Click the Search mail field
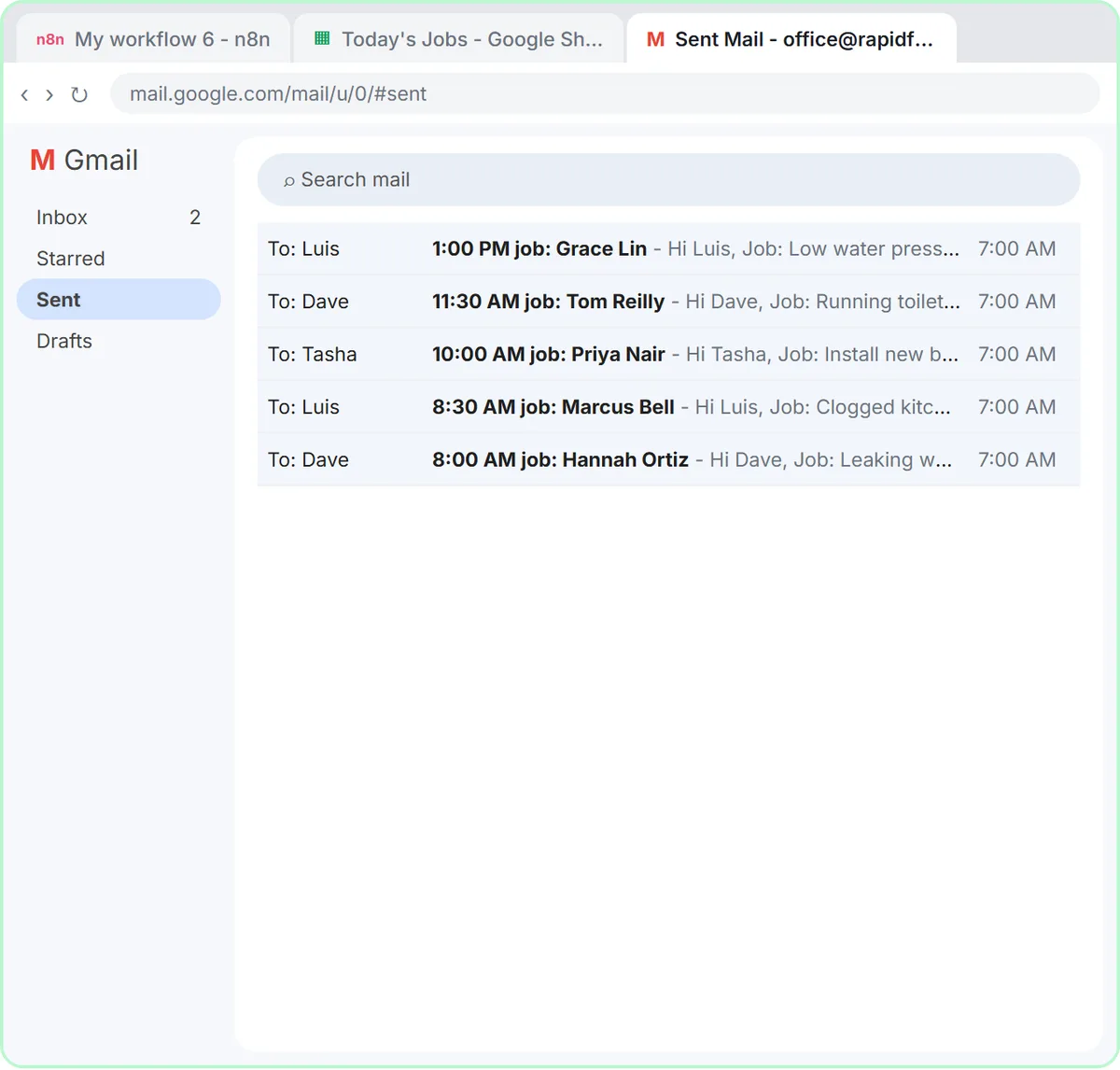Screen dimensions: 1120x1070 668,179
